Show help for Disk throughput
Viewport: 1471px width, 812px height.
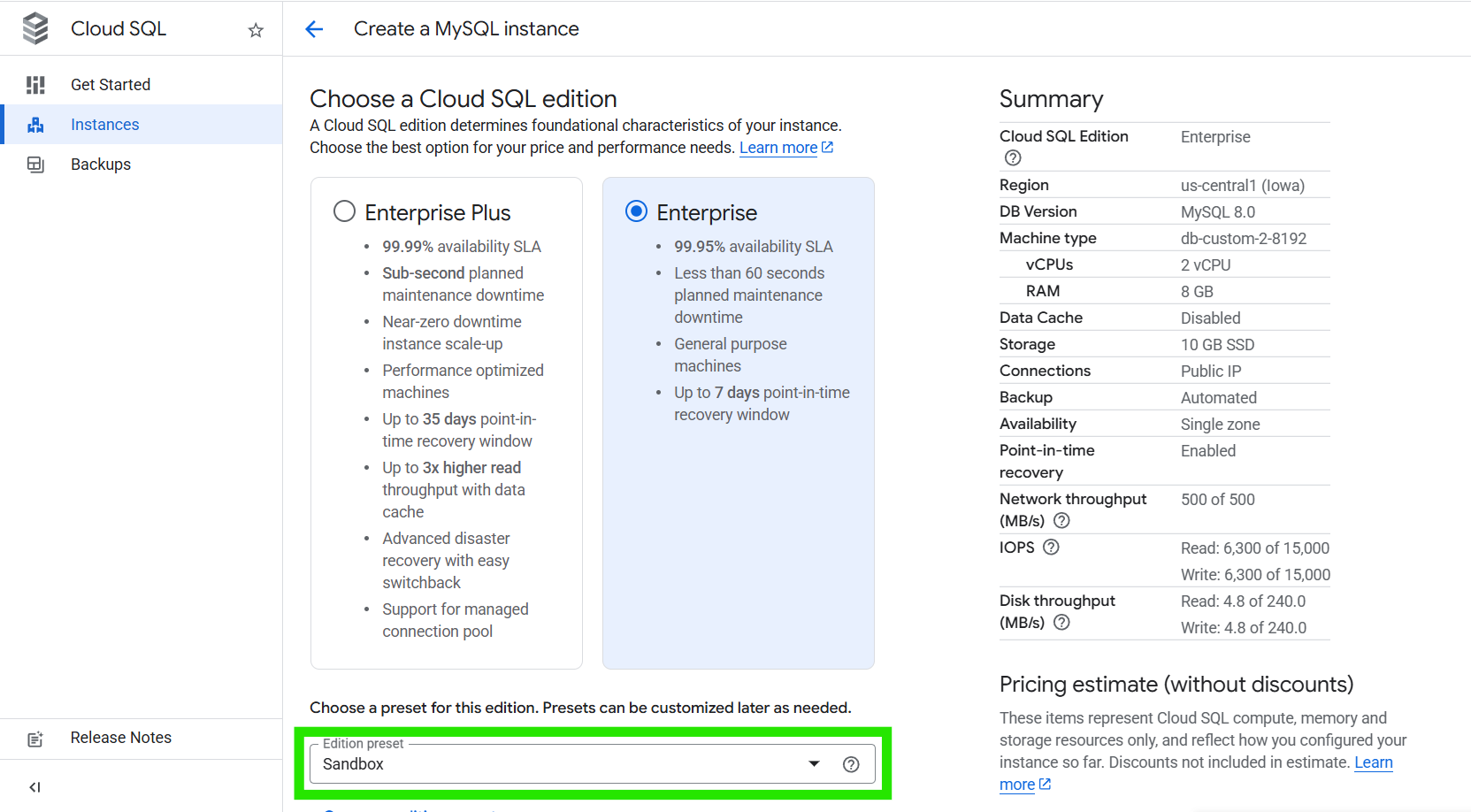(1061, 623)
